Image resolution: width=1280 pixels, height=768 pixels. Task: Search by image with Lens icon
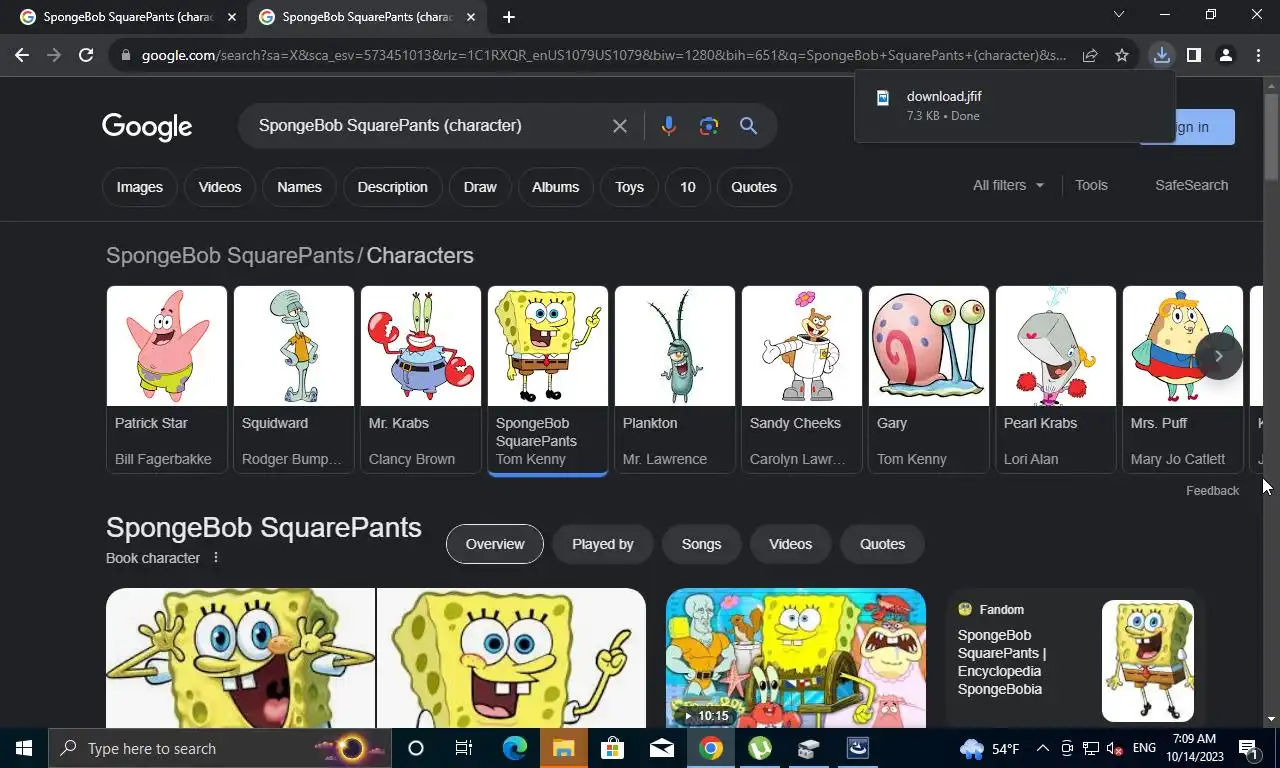[709, 126]
